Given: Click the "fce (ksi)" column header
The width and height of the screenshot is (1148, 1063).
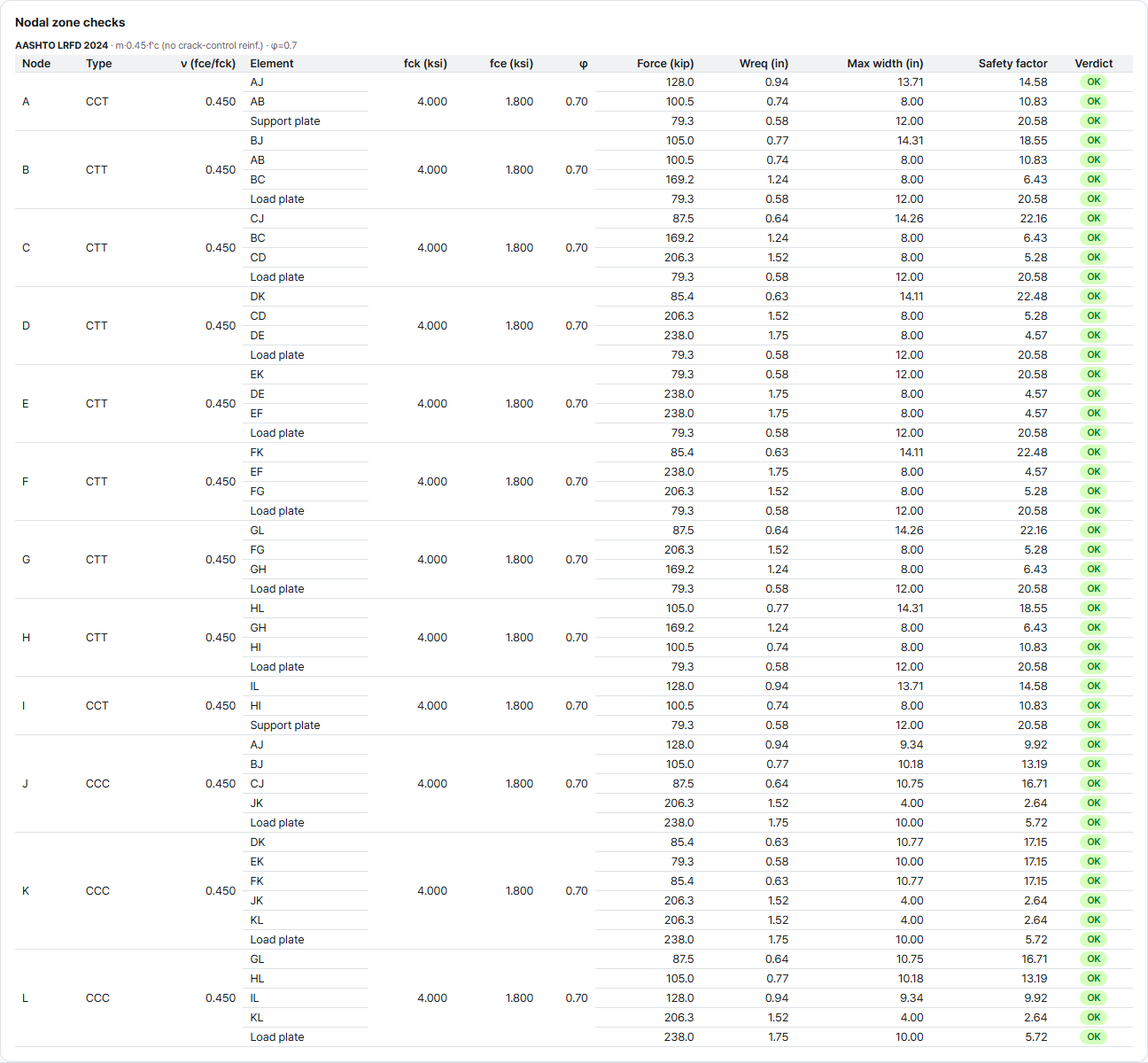Looking at the screenshot, I should click(x=511, y=64).
